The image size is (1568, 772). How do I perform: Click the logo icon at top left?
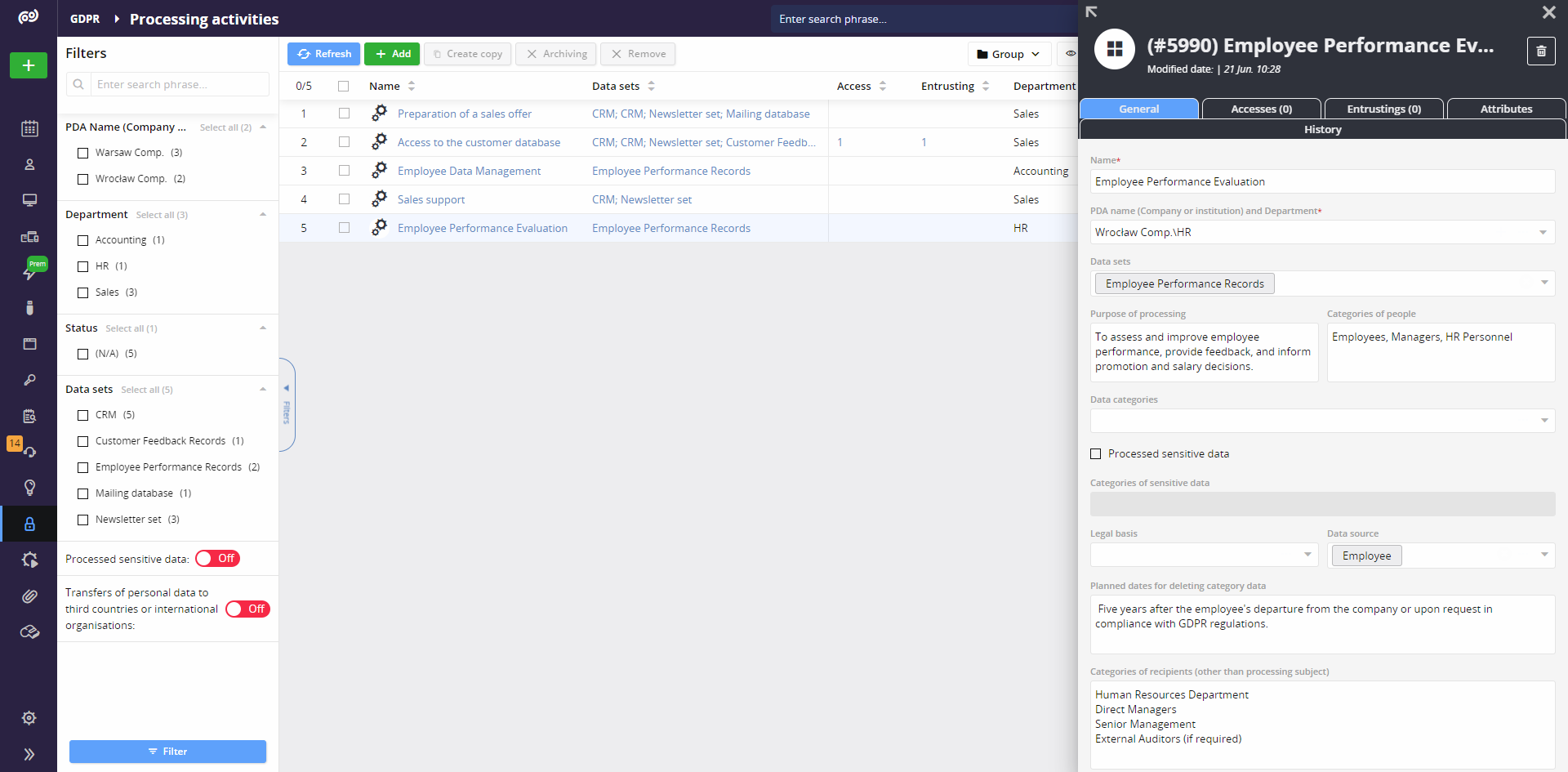pos(29,17)
